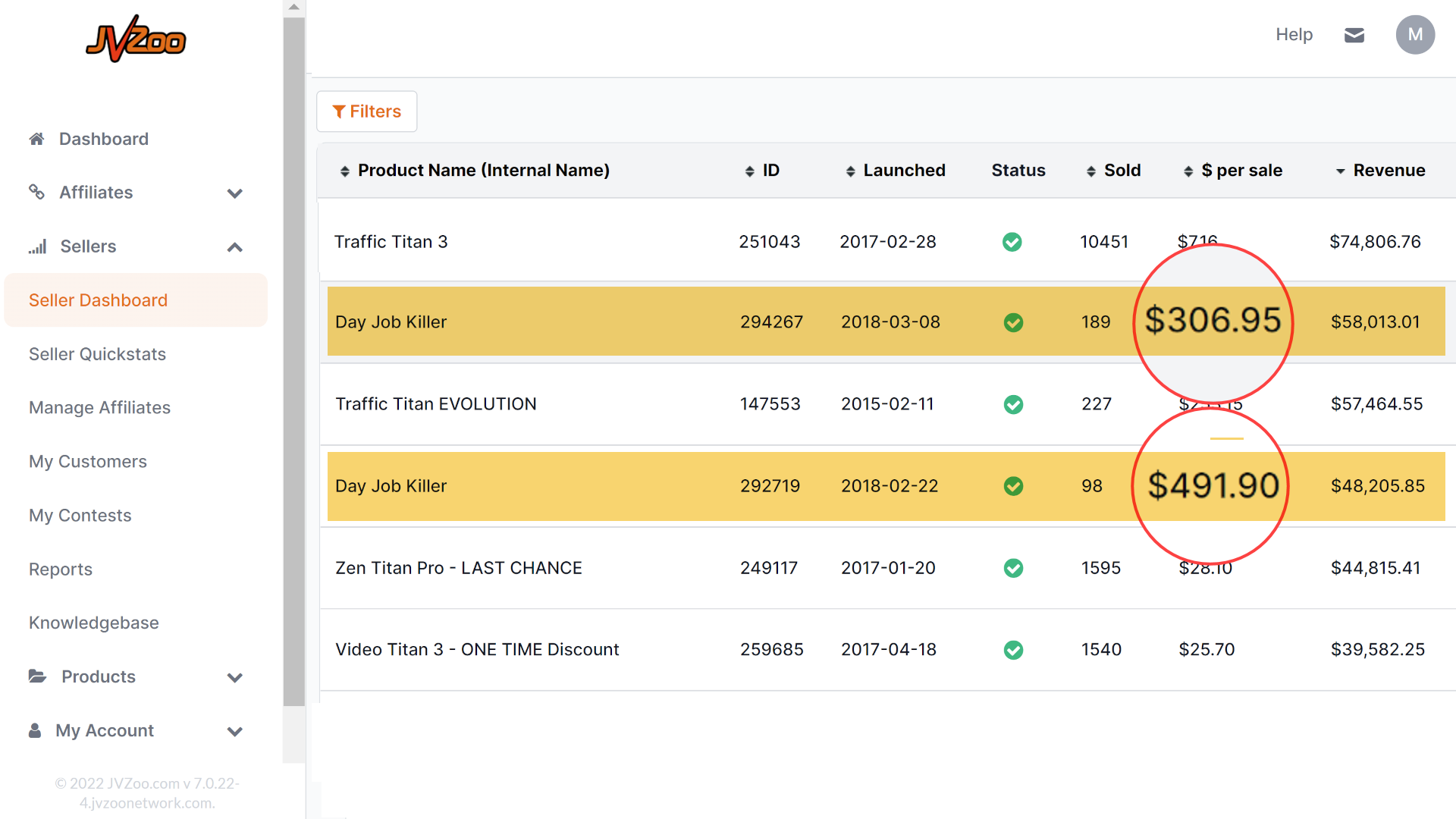Open My Contests menu item
This screenshot has height=819, width=1456.
80,516
